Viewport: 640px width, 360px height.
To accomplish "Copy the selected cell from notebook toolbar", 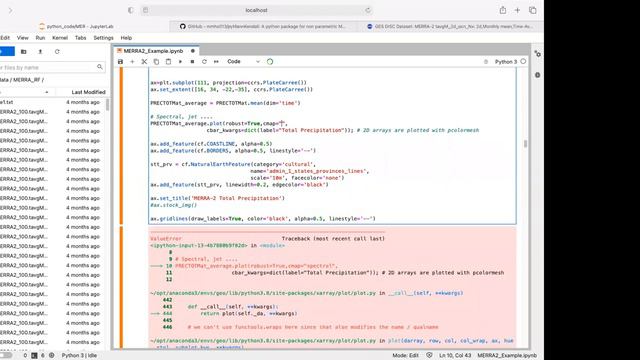I will click(x=156, y=62).
